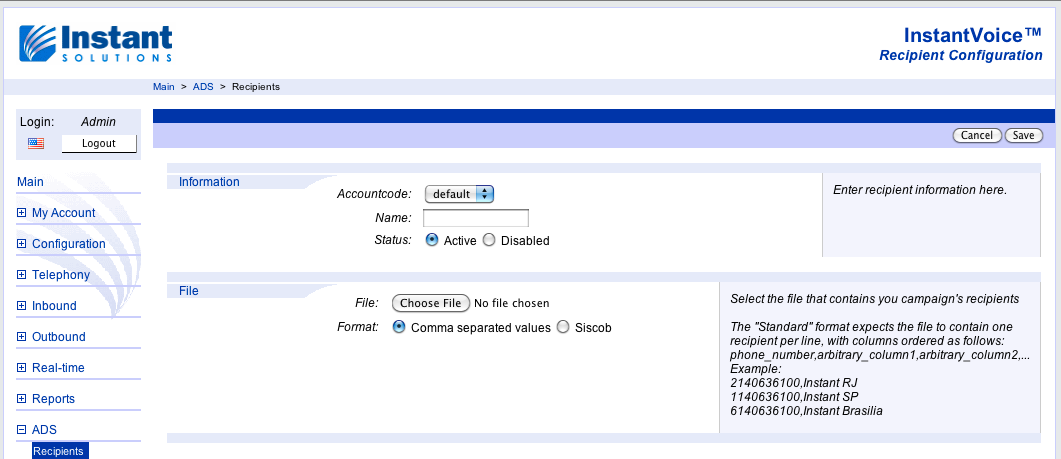Select the Siscob format option
Image resolution: width=1061 pixels, height=459 pixels.
563,327
